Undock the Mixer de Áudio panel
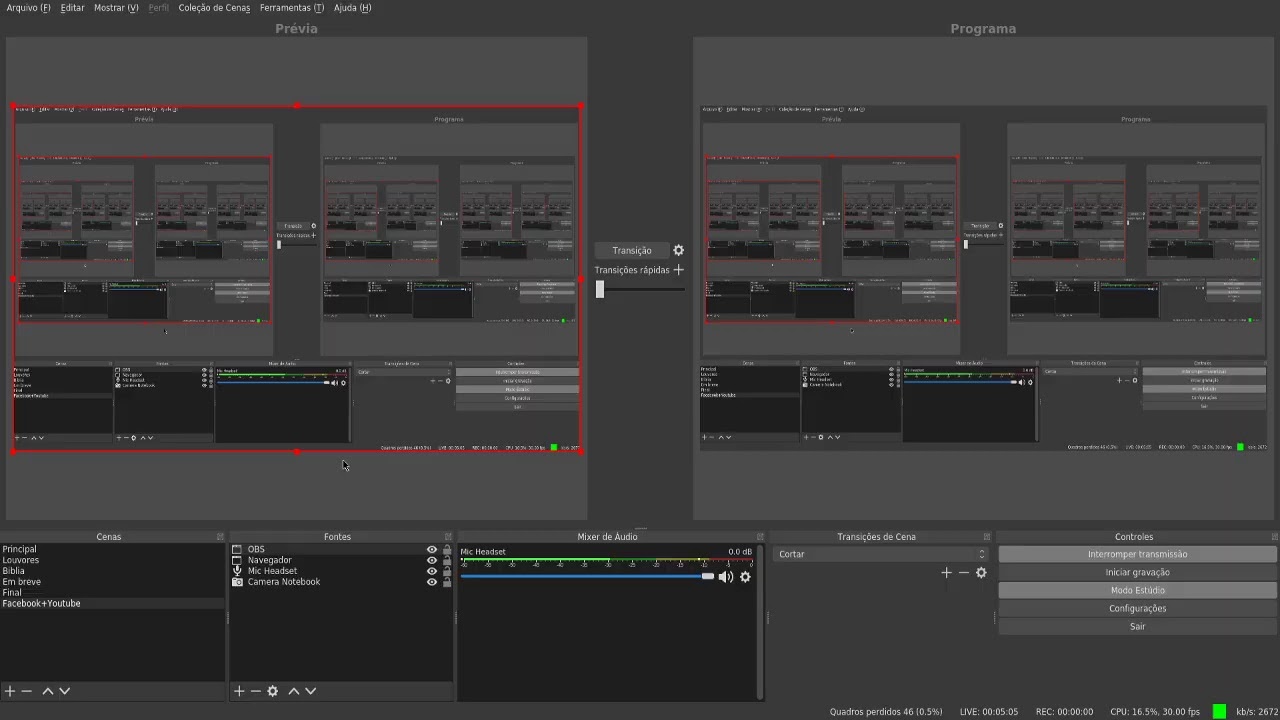The width and height of the screenshot is (1280, 720). 760,537
